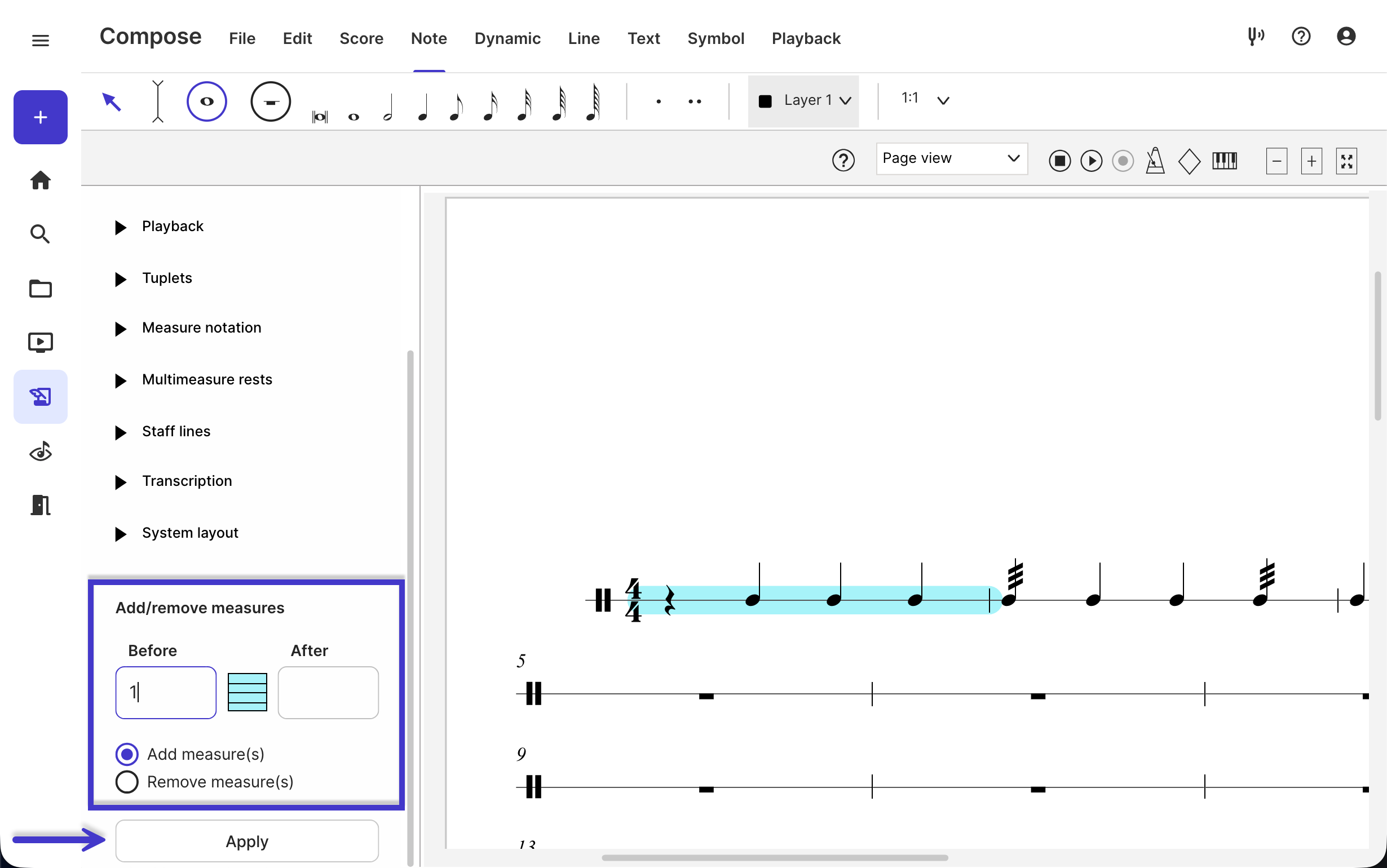
Task: Open the top-right help icon
Action: point(1301,37)
